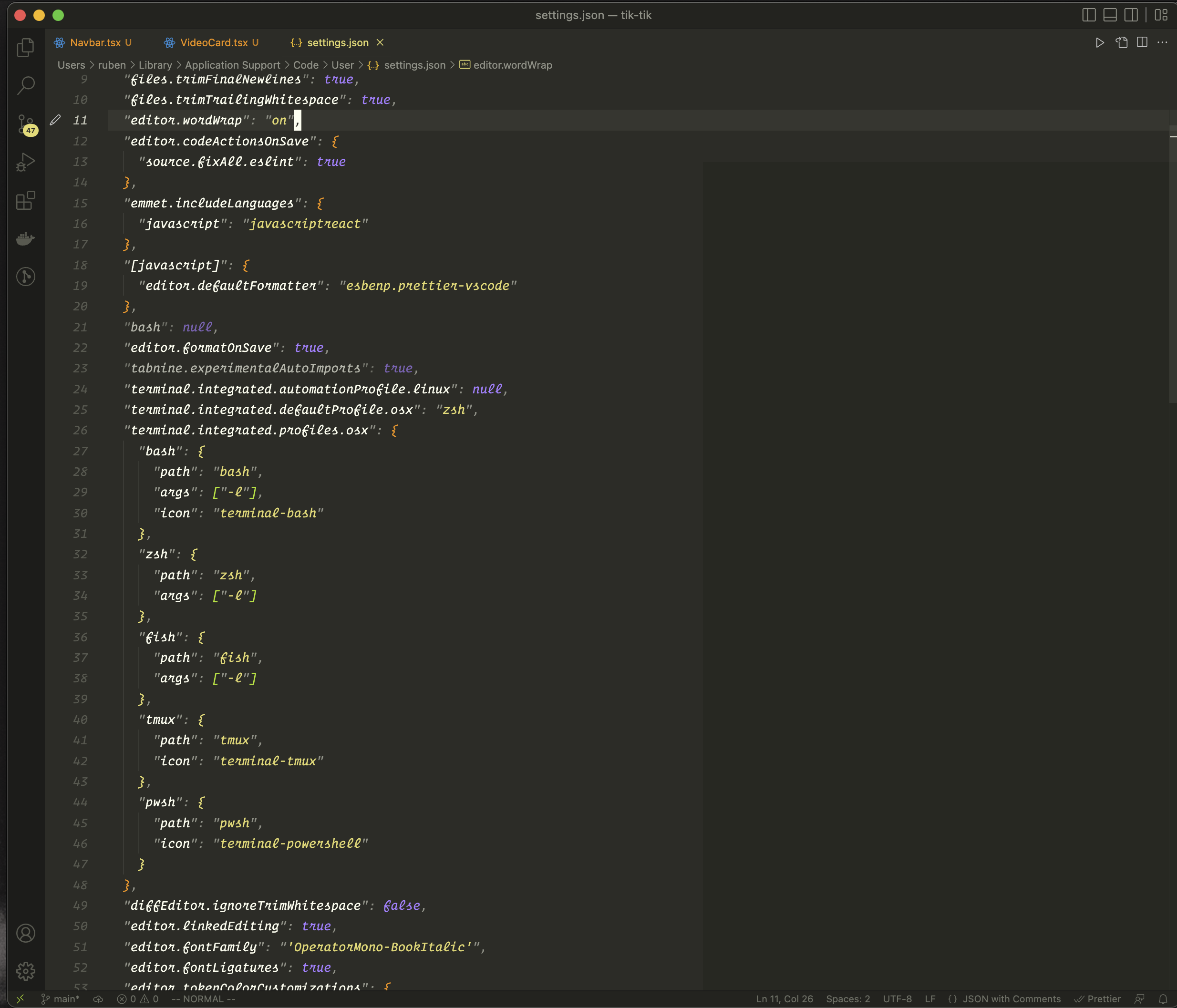The height and width of the screenshot is (1008, 1177).
Task: Open the Git Graph icon below Docker
Action: pyautogui.click(x=26, y=277)
